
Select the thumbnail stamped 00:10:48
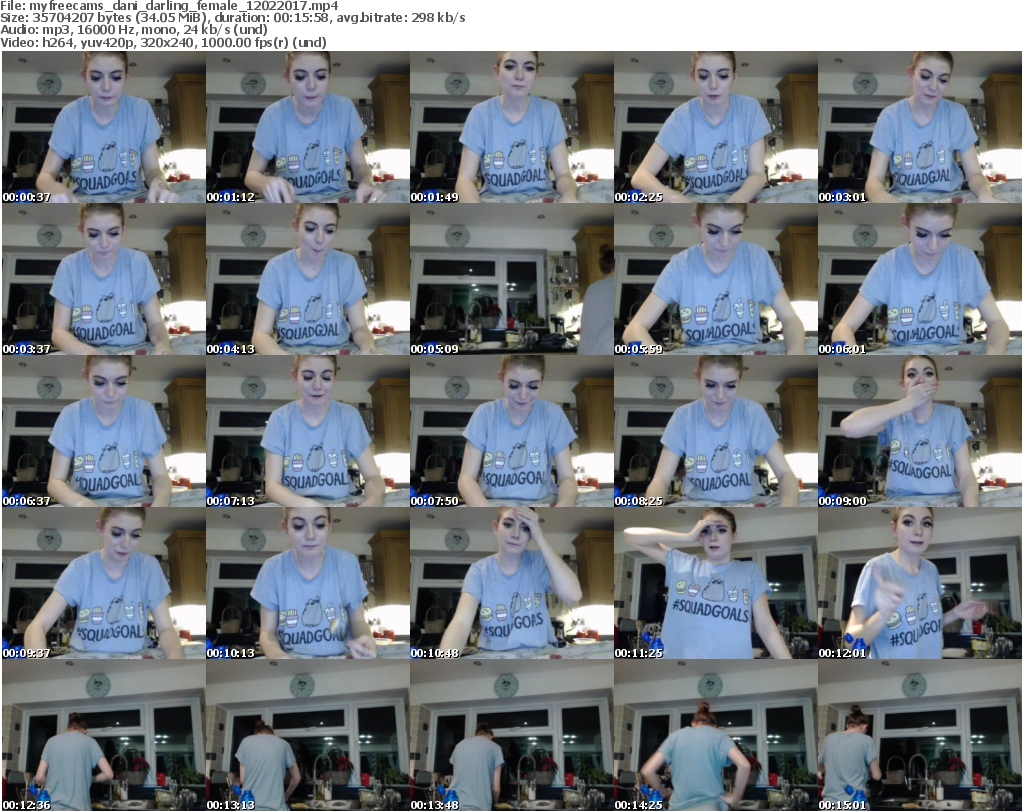click(511, 584)
